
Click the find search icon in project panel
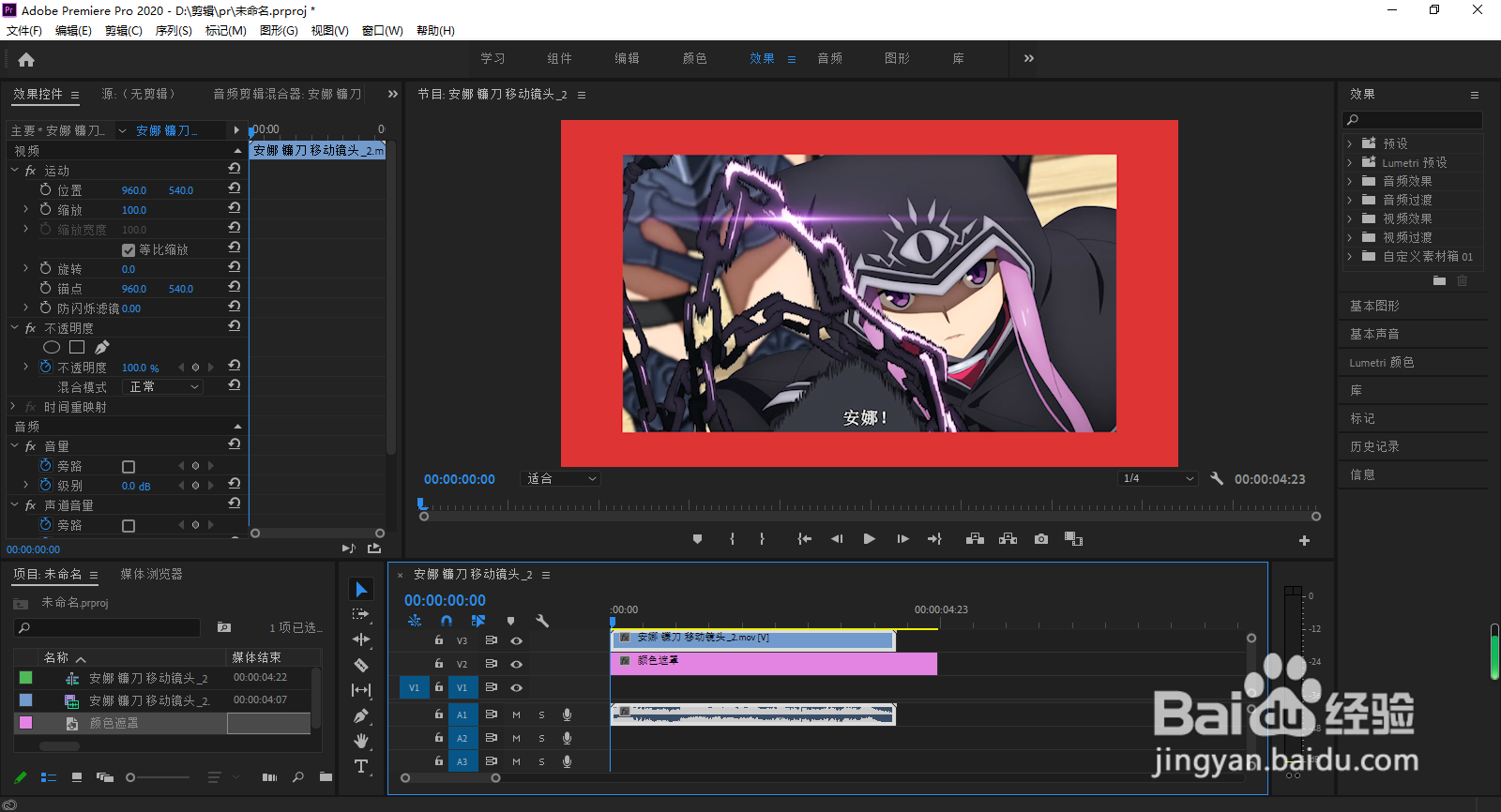298,777
